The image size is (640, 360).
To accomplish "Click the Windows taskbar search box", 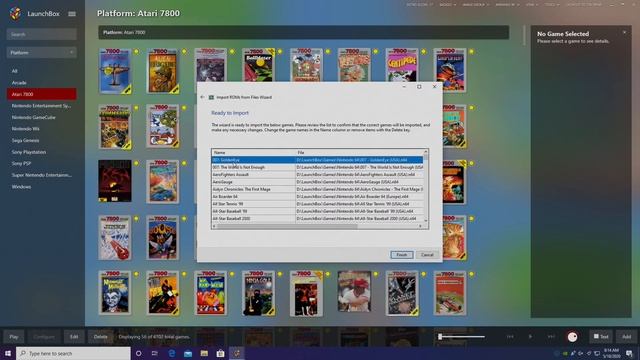I will tap(73, 353).
